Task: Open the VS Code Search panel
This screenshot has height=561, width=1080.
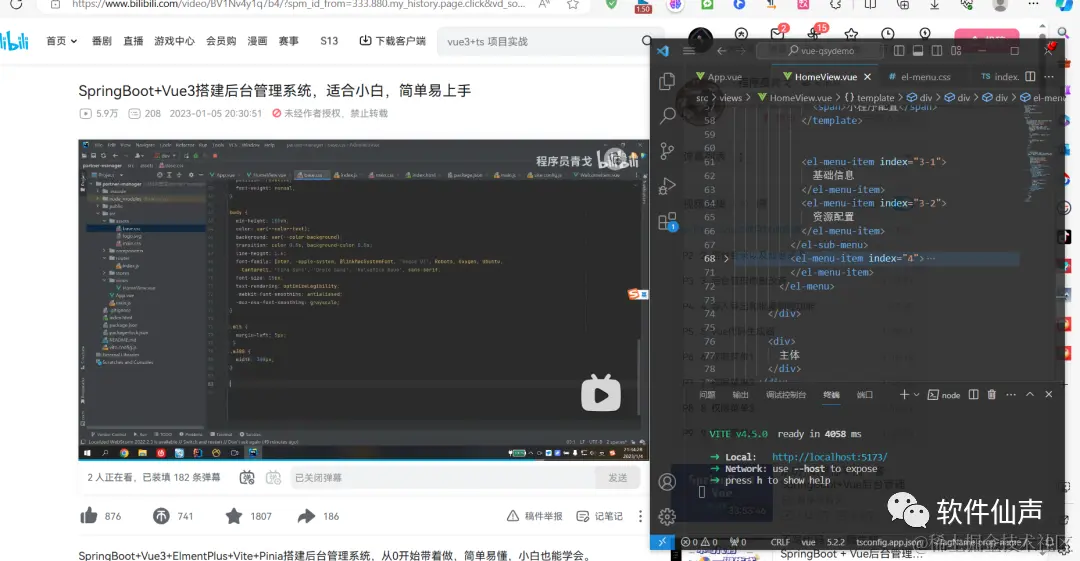Action: pyautogui.click(x=667, y=115)
